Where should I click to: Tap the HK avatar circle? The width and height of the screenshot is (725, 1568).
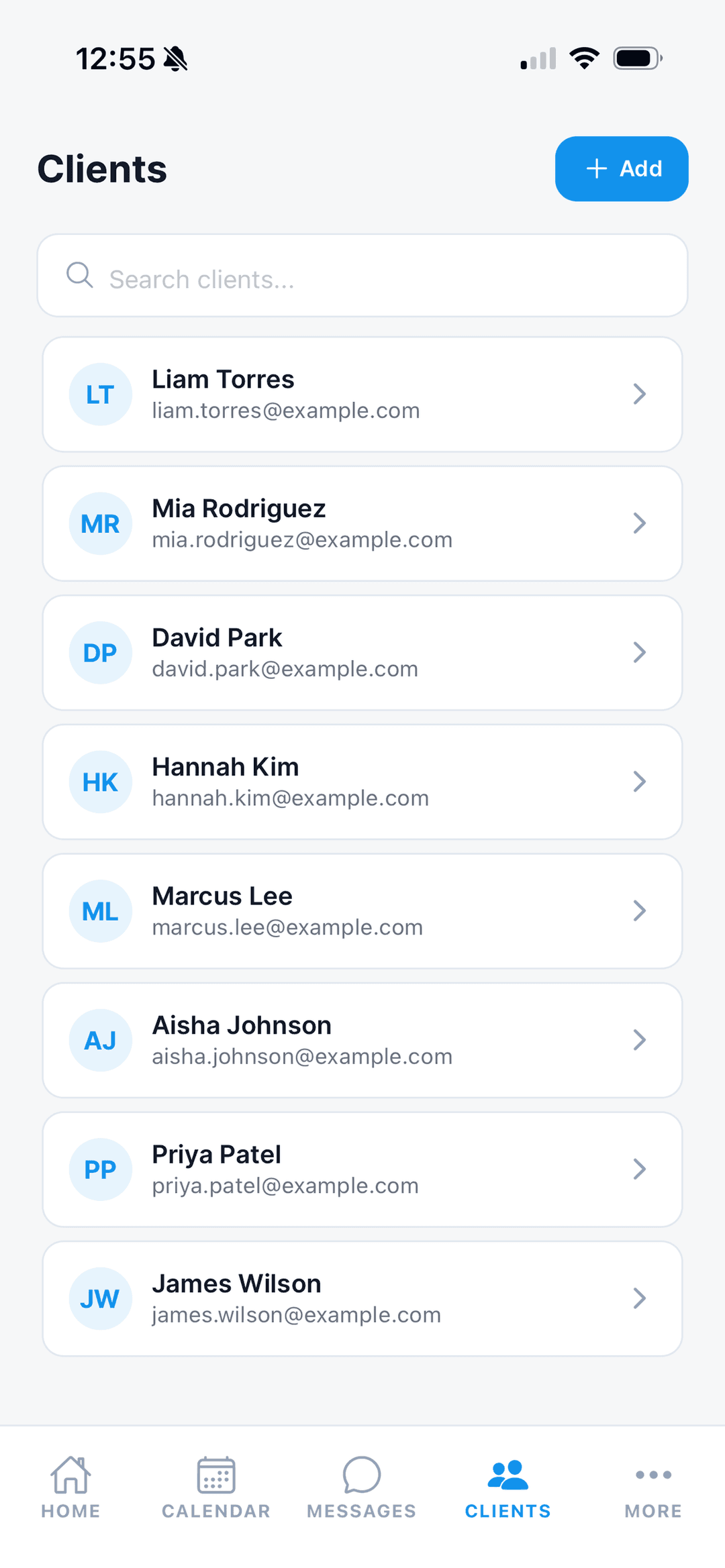[101, 782]
